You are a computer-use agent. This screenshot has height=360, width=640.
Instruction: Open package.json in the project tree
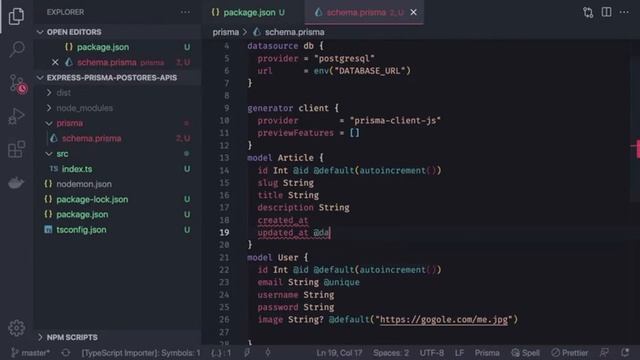[x=82, y=214]
